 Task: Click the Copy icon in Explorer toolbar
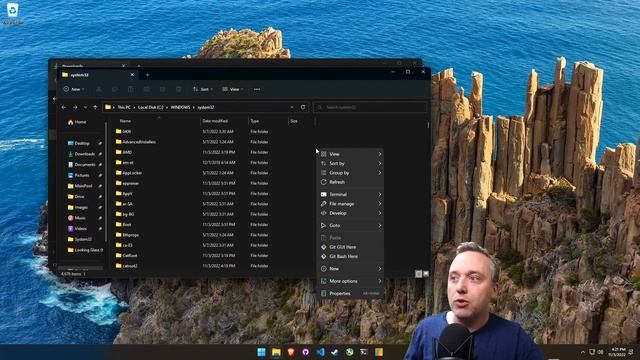point(115,89)
